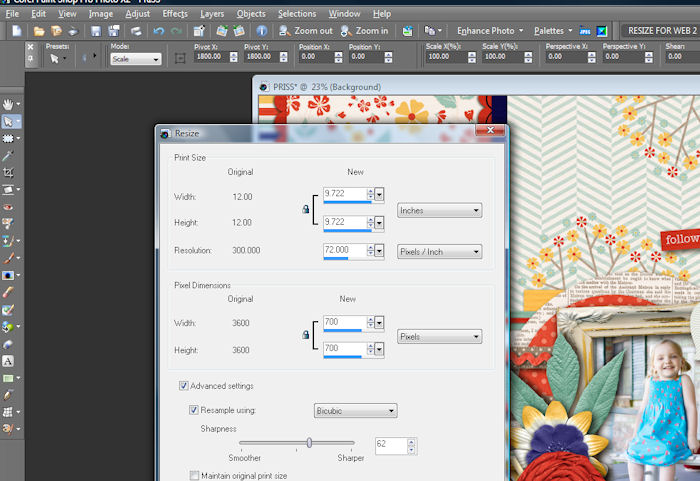
Task: Toggle the Resample using checkbox
Action: pos(194,410)
